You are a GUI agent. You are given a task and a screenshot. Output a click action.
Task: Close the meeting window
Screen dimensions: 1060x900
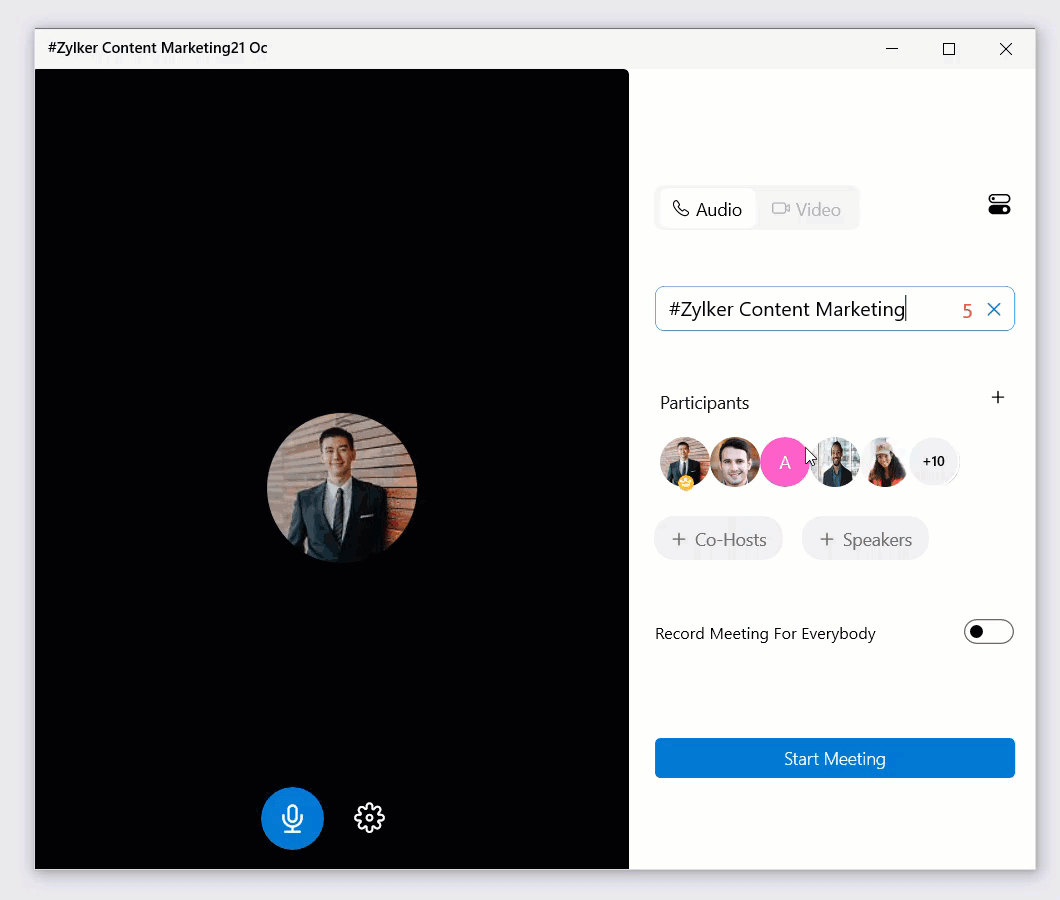[x=1006, y=49]
